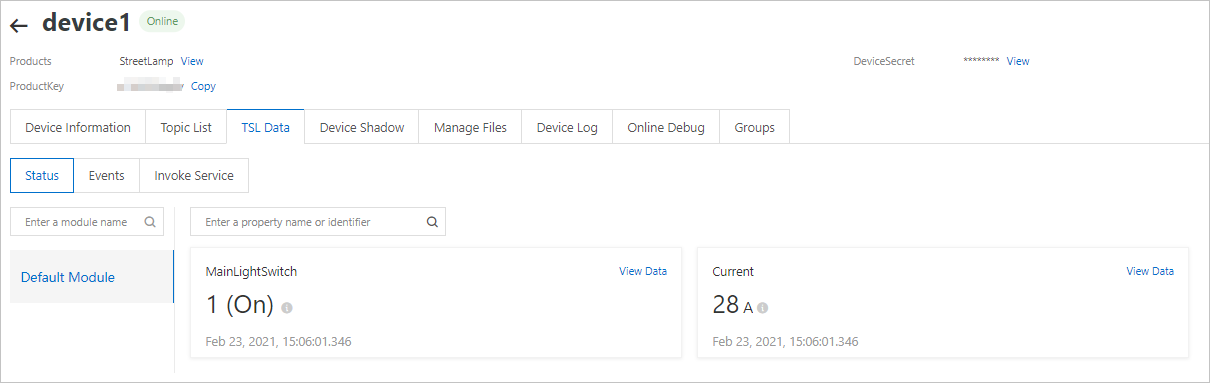Image resolution: width=1210 pixels, height=383 pixels.
Task: Select the Status sub-tab
Action: tap(42, 175)
